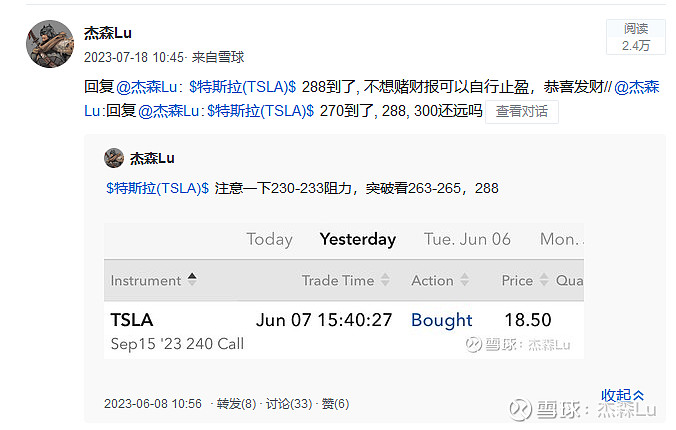
Task: Sort by Action column arrows
Action: point(464,280)
